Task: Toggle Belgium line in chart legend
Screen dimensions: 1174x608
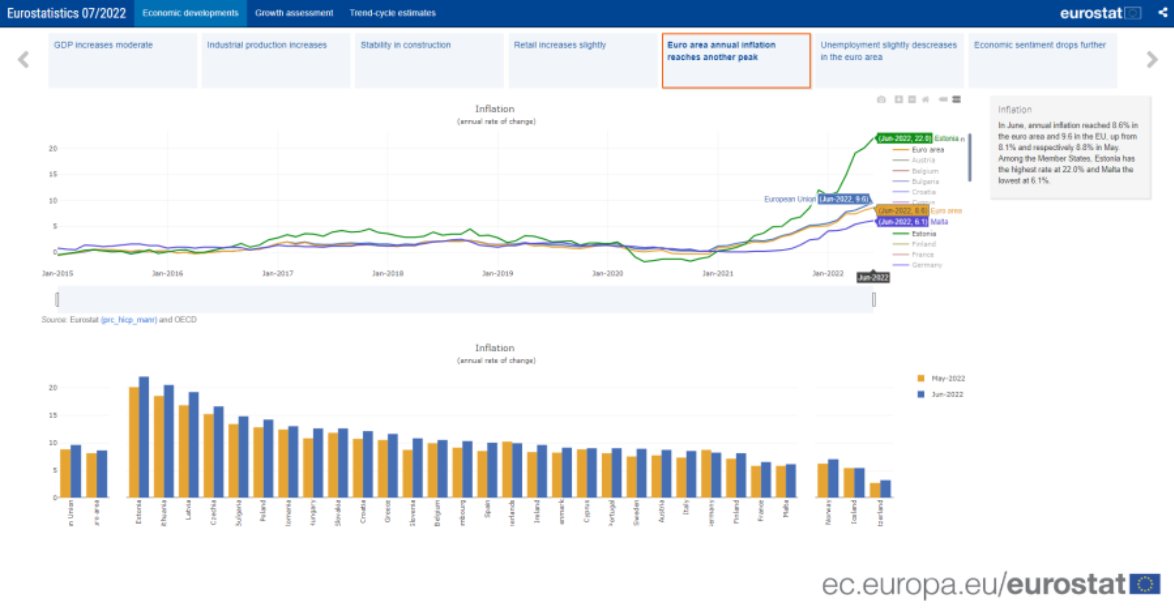Action: (x=915, y=171)
